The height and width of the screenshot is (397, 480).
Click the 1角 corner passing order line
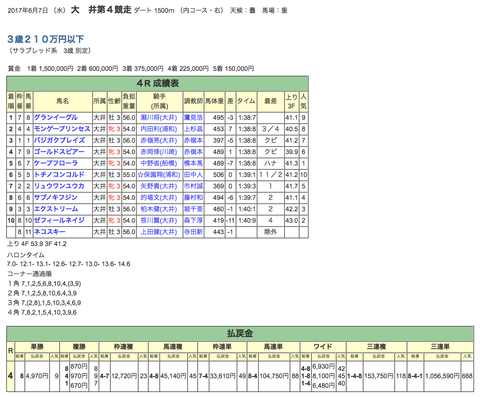44,284
